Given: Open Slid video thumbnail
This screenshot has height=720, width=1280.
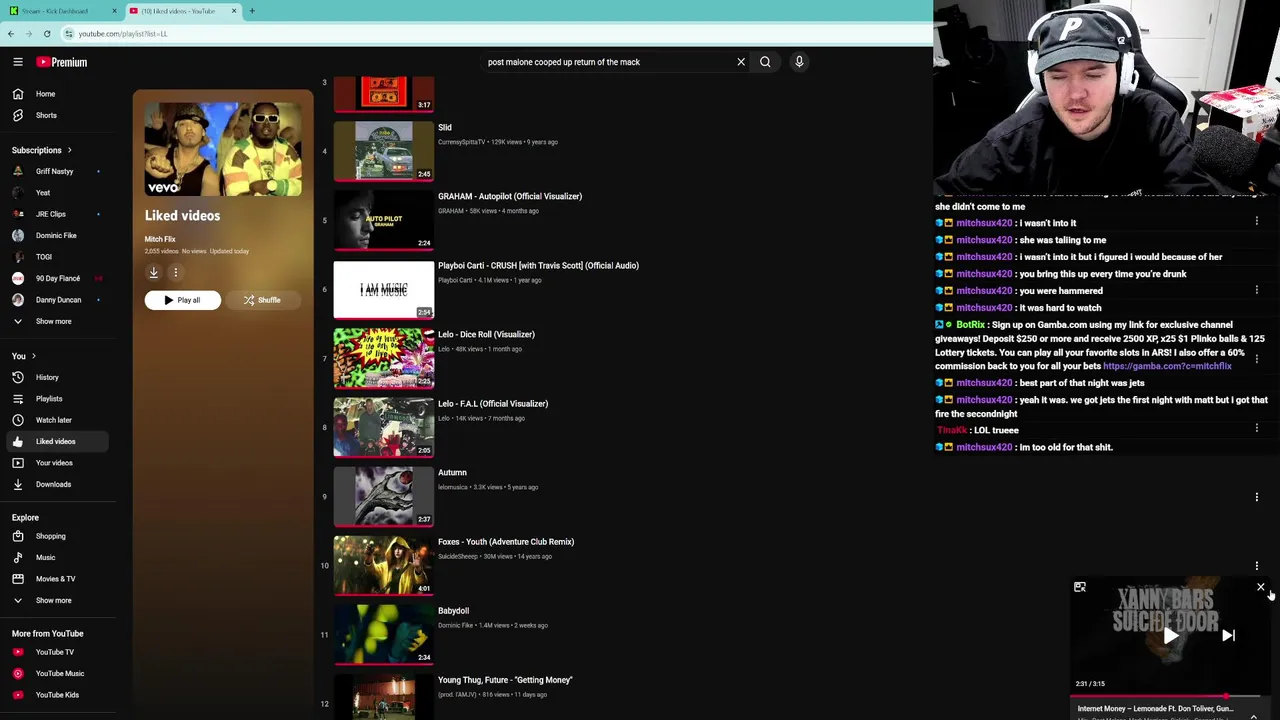Looking at the screenshot, I should point(384,151).
